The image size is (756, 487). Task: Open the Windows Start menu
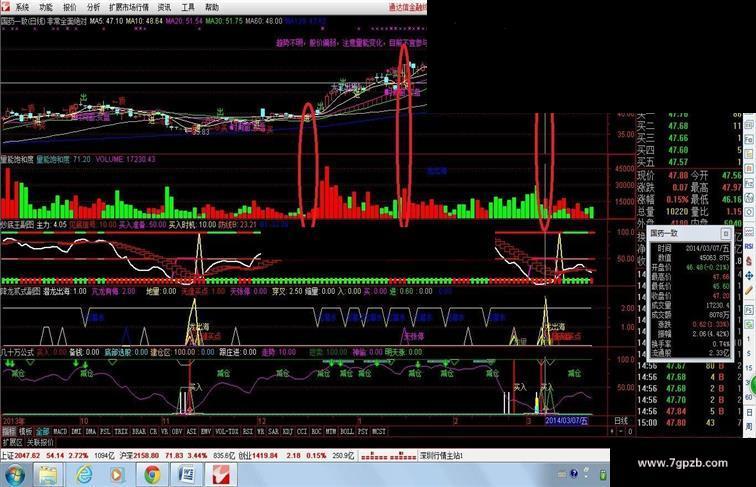pyautogui.click(x=14, y=476)
